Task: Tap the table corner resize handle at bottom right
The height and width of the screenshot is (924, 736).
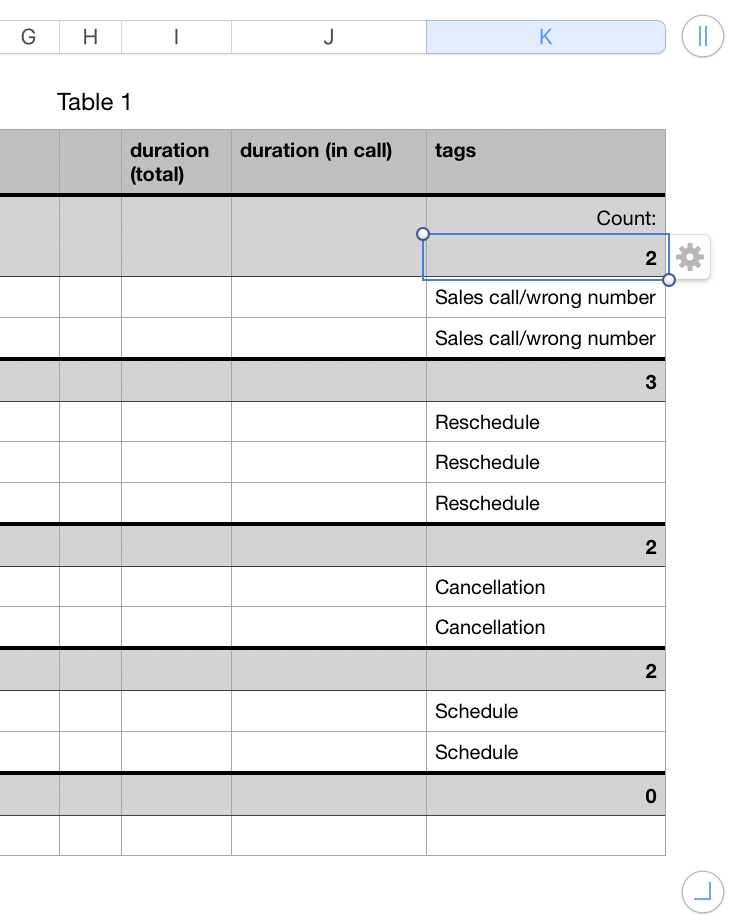Action: coord(702,890)
